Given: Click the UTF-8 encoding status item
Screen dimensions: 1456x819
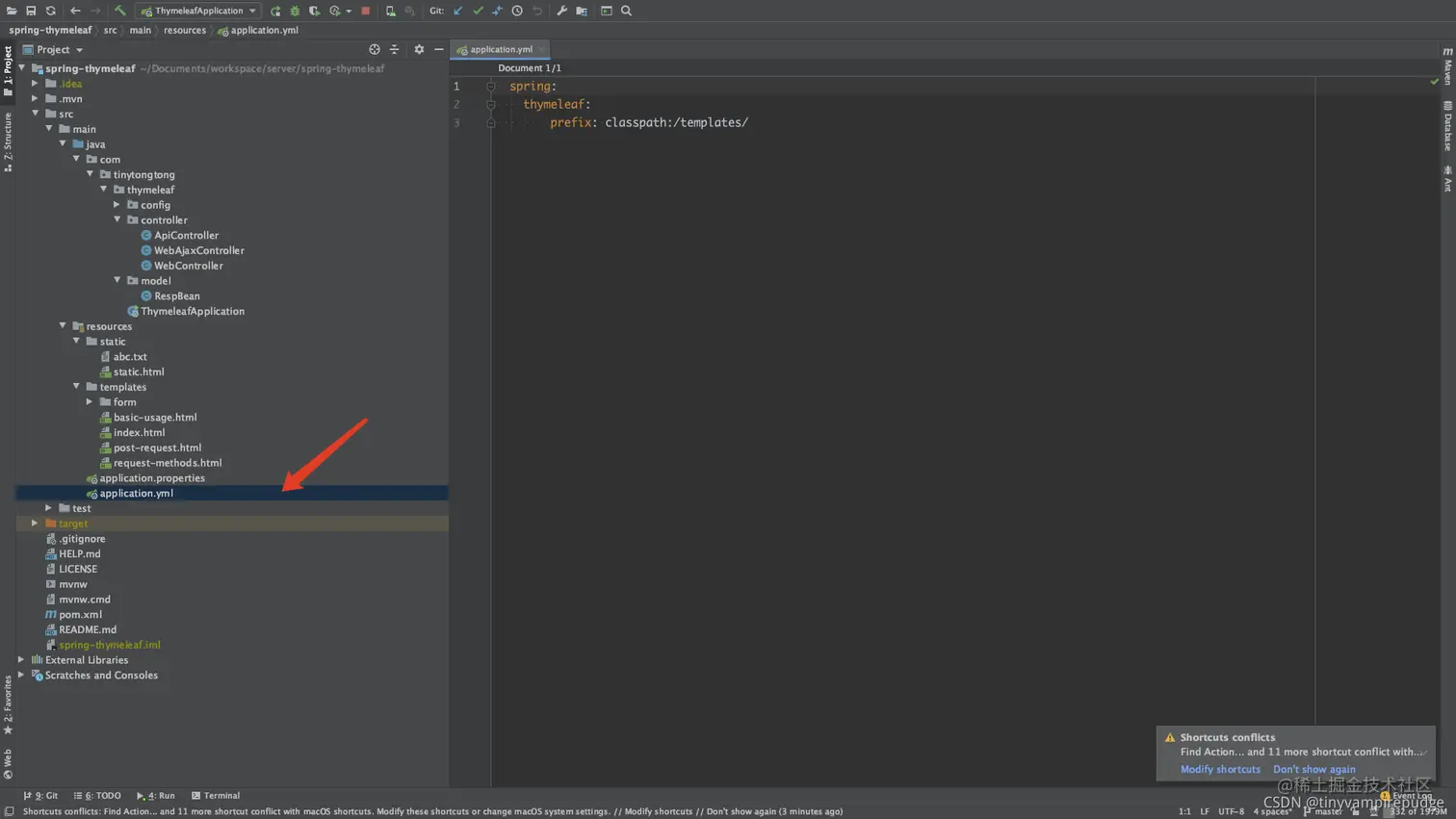Looking at the screenshot, I should pyautogui.click(x=1231, y=811).
